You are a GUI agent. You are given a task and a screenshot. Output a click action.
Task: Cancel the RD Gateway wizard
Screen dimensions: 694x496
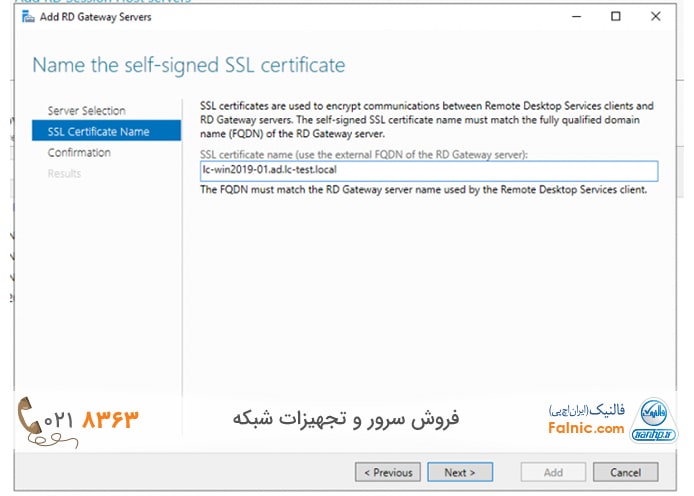click(625, 472)
